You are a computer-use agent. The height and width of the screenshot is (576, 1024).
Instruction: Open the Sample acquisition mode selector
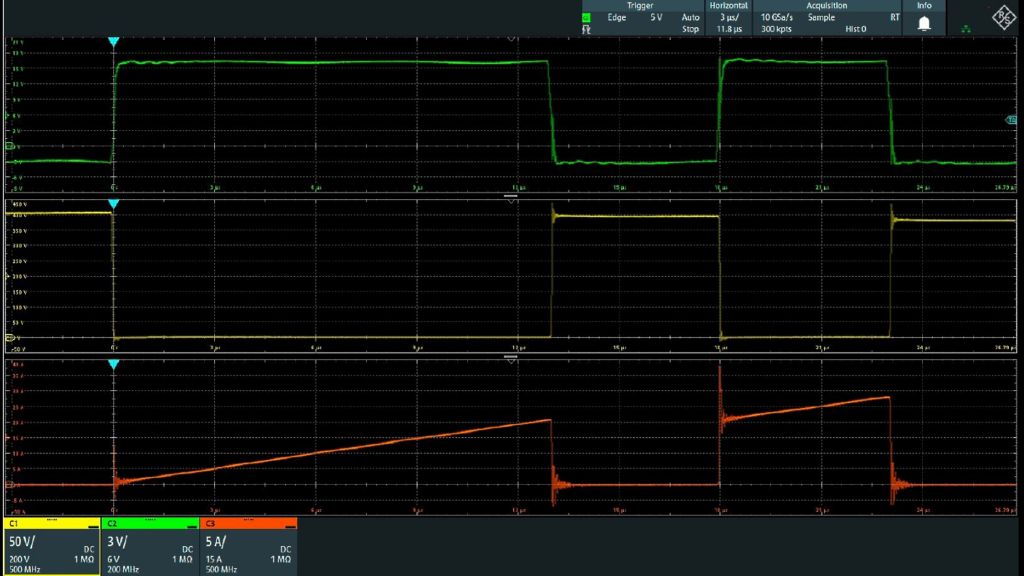coord(823,17)
